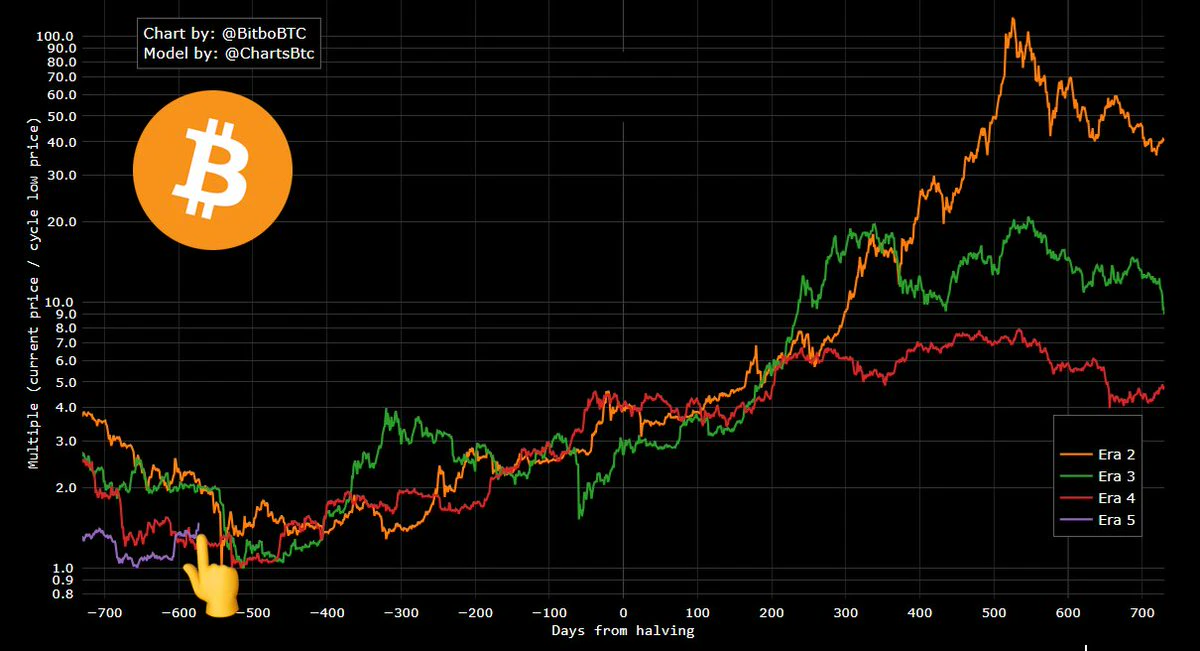This screenshot has height=651, width=1200.
Task: Toggle the Era 3 legend entry
Action: [x=1098, y=477]
